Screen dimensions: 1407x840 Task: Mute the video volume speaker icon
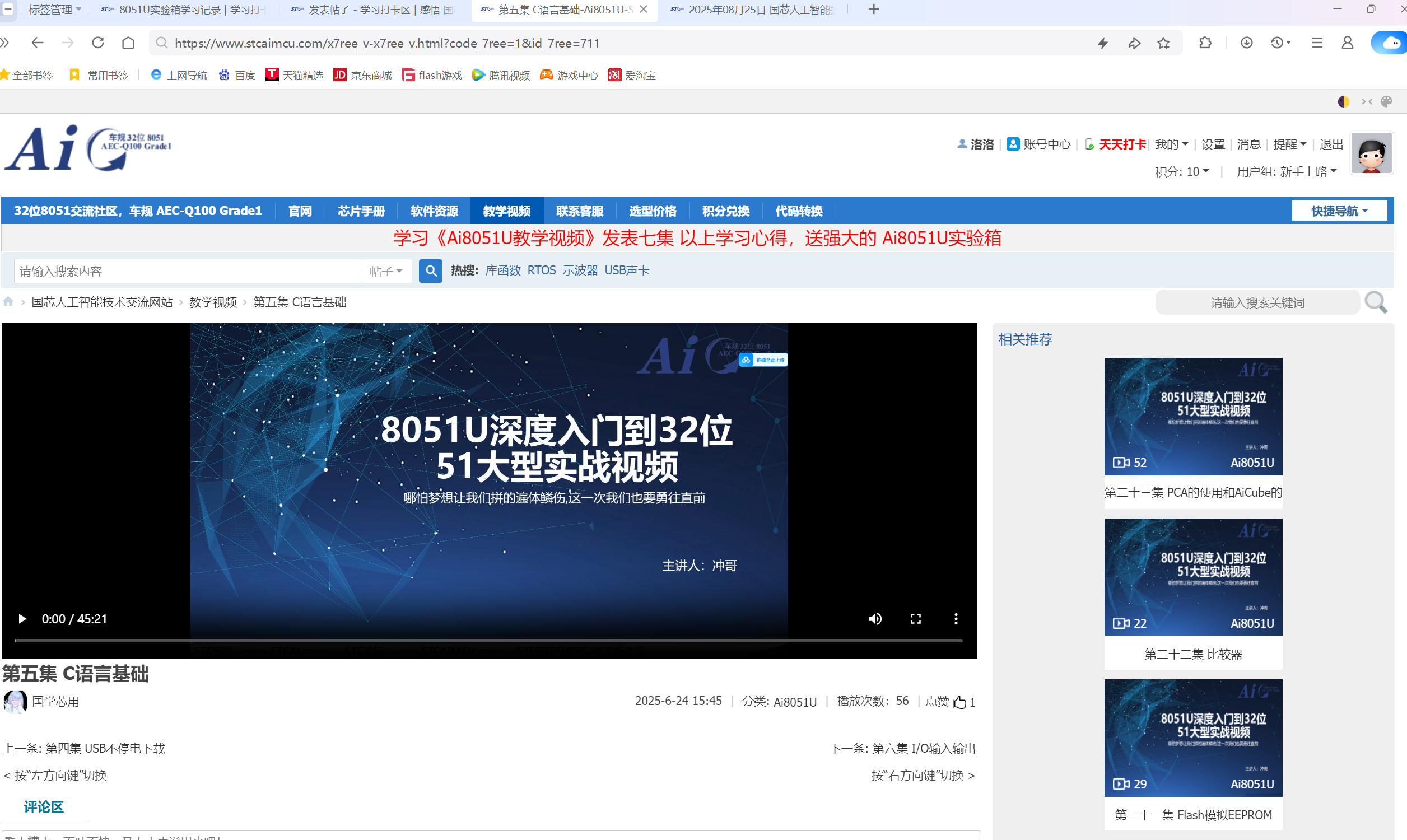[x=875, y=619]
